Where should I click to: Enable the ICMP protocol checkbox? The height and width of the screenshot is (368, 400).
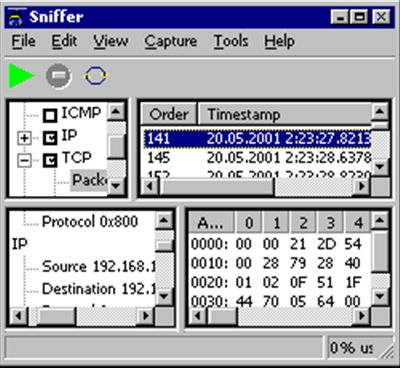pyautogui.click(x=50, y=115)
